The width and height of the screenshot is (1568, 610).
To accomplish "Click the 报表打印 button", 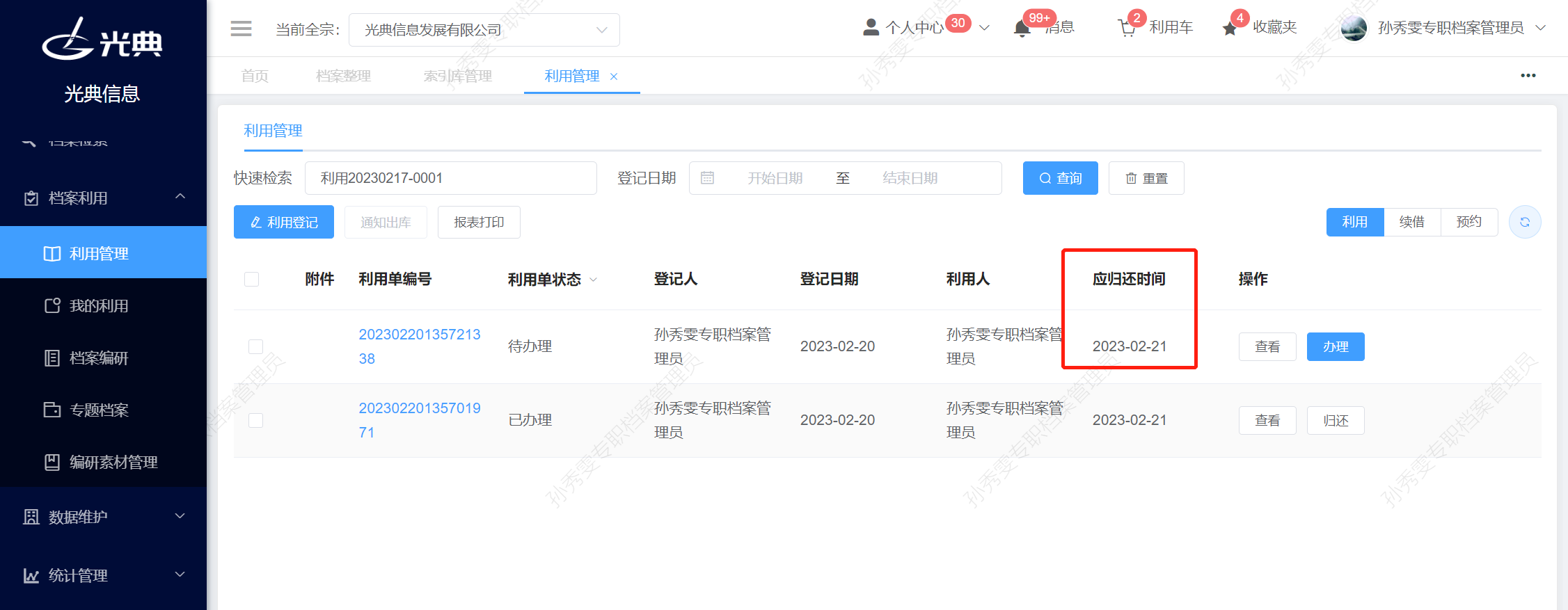I will pos(479,222).
